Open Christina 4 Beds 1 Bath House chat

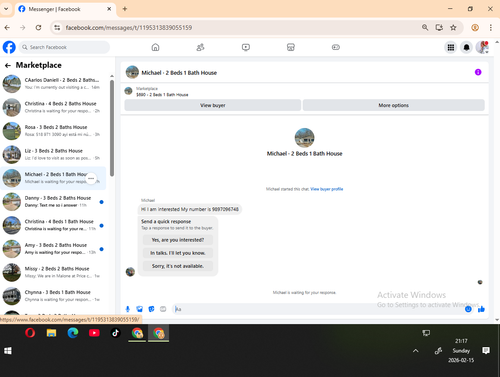pos(53,225)
